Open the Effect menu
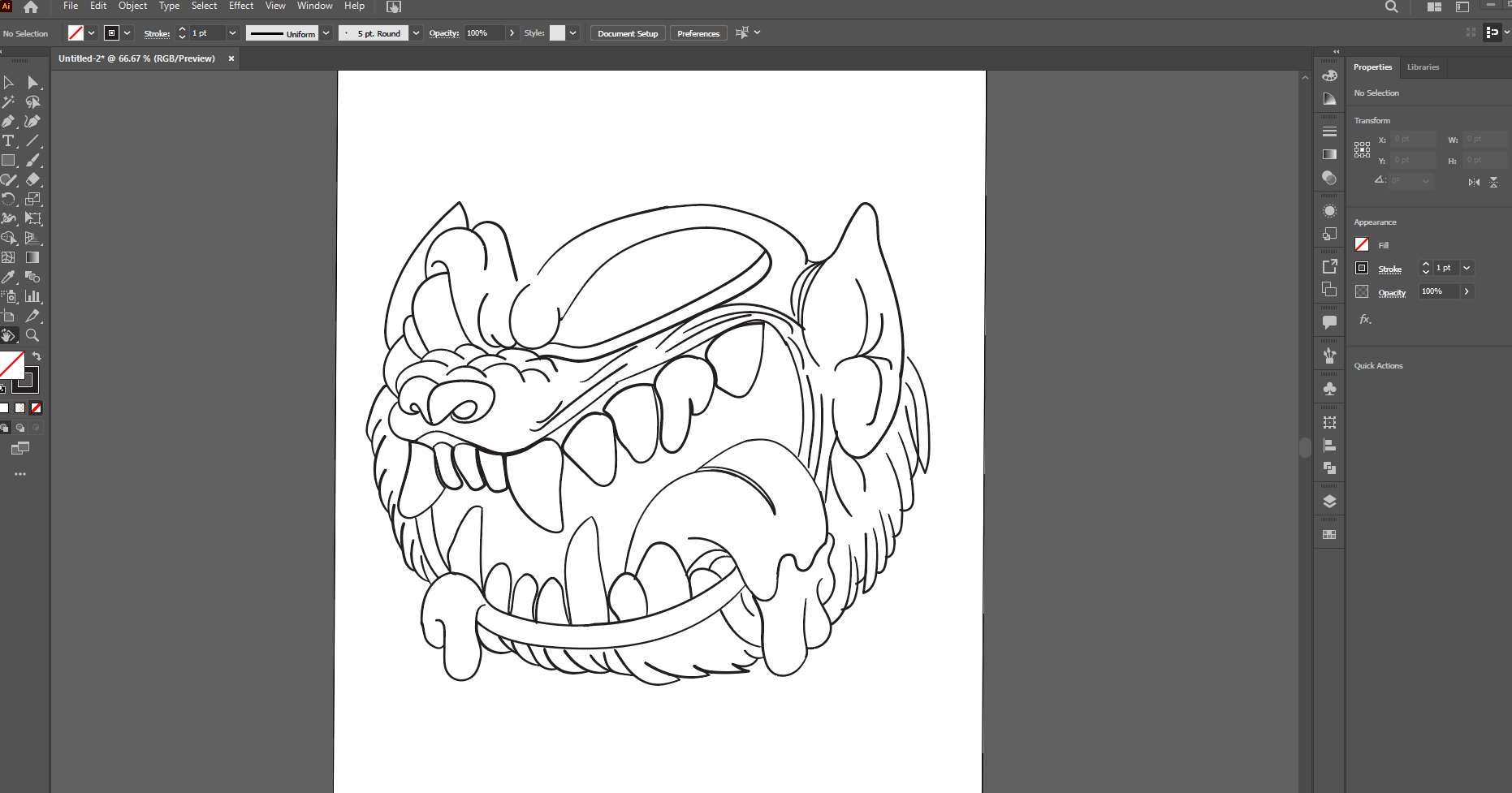The width and height of the screenshot is (1512, 793). (241, 6)
